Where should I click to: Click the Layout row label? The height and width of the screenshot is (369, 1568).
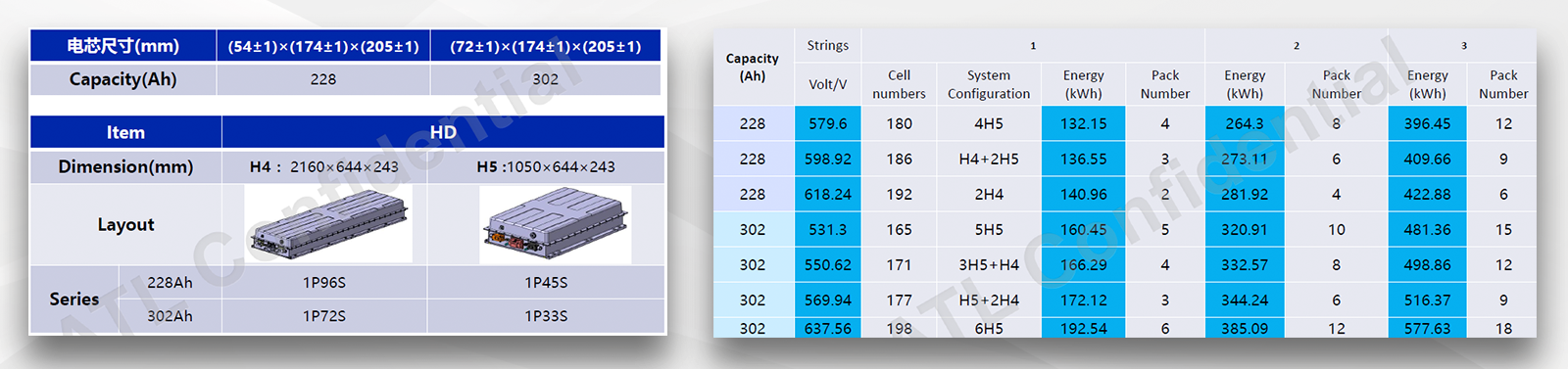(125, 224)
